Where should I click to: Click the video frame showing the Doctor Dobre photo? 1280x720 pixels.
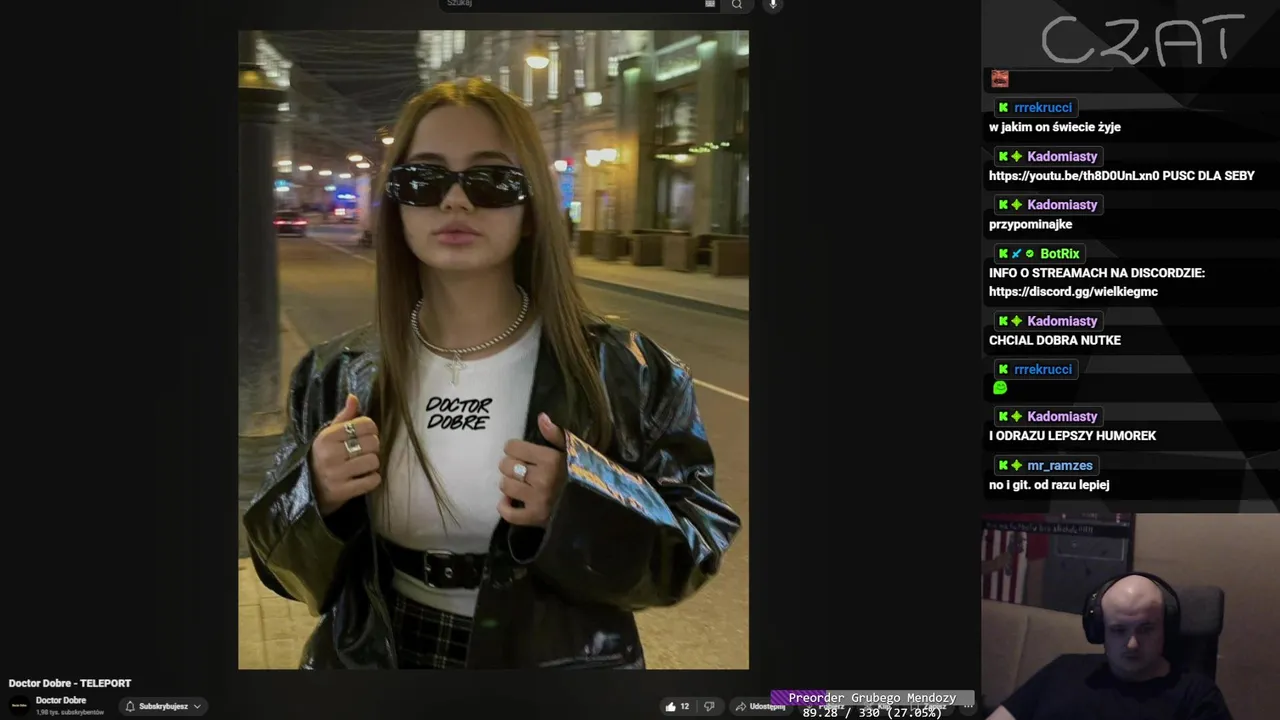point(493,350)
